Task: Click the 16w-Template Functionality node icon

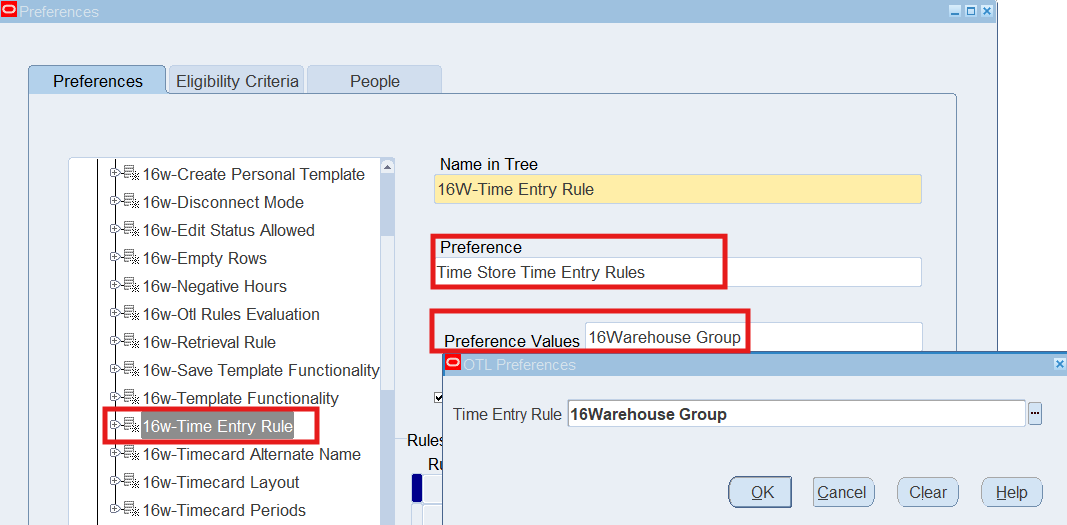Action: point(131,398)
